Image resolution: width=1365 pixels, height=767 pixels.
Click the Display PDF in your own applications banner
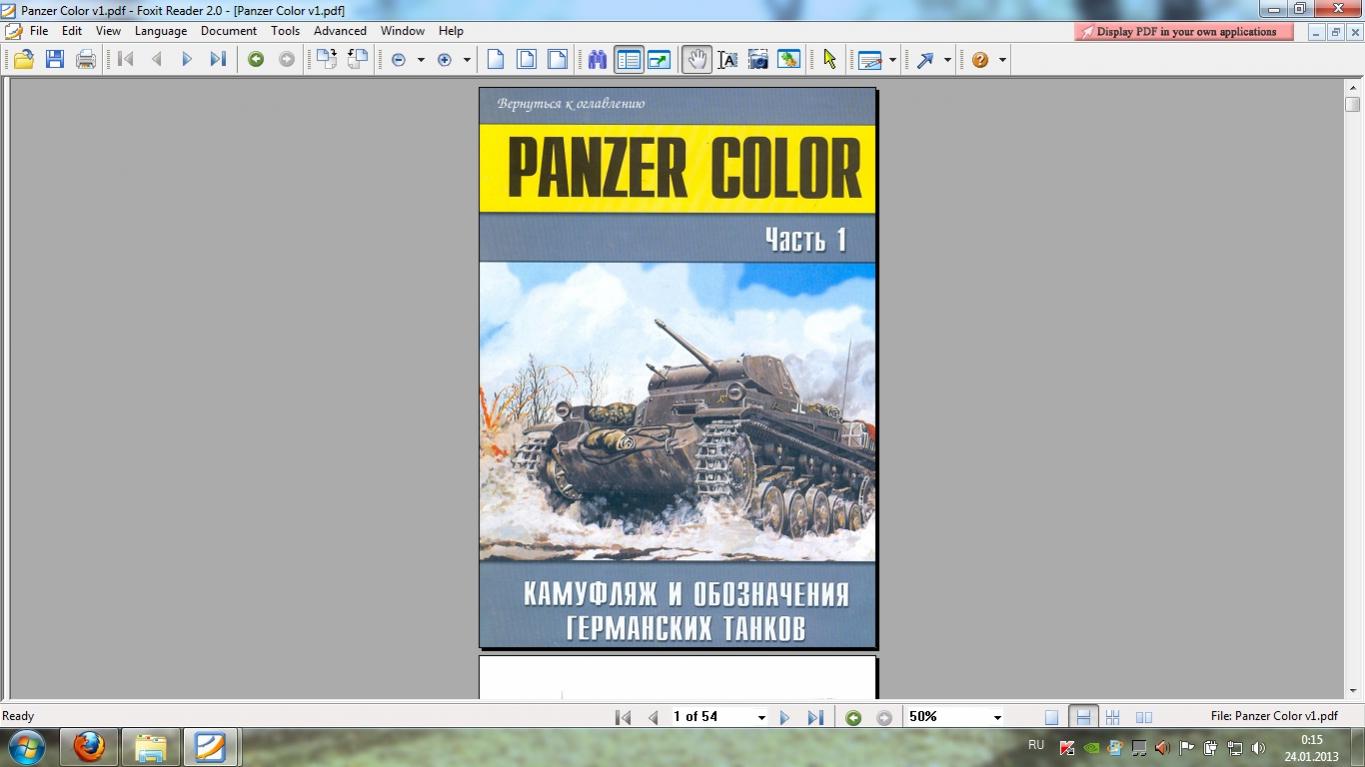coord(1184,32)
